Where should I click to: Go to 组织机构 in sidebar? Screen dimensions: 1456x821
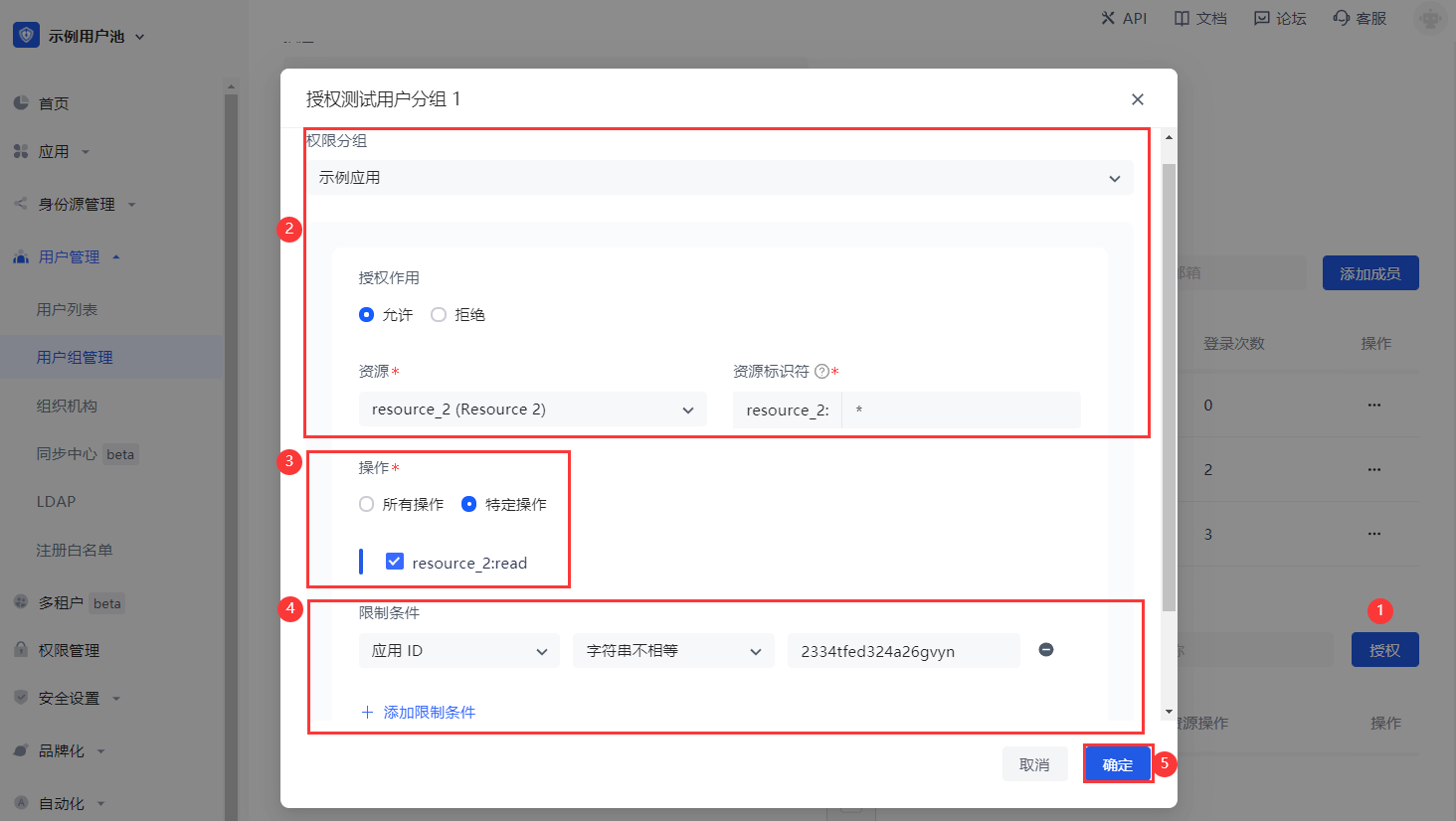click(67, 406)
